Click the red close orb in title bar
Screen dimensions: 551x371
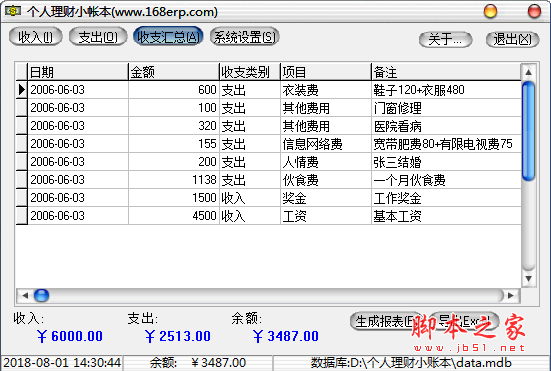point(534,11)
